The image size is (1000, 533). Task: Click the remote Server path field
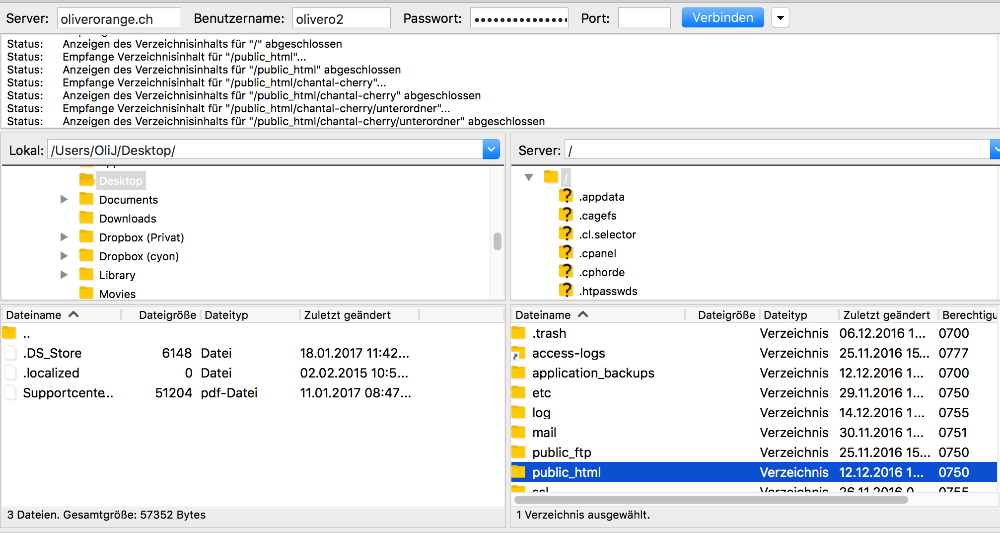[x=777, y=150]
